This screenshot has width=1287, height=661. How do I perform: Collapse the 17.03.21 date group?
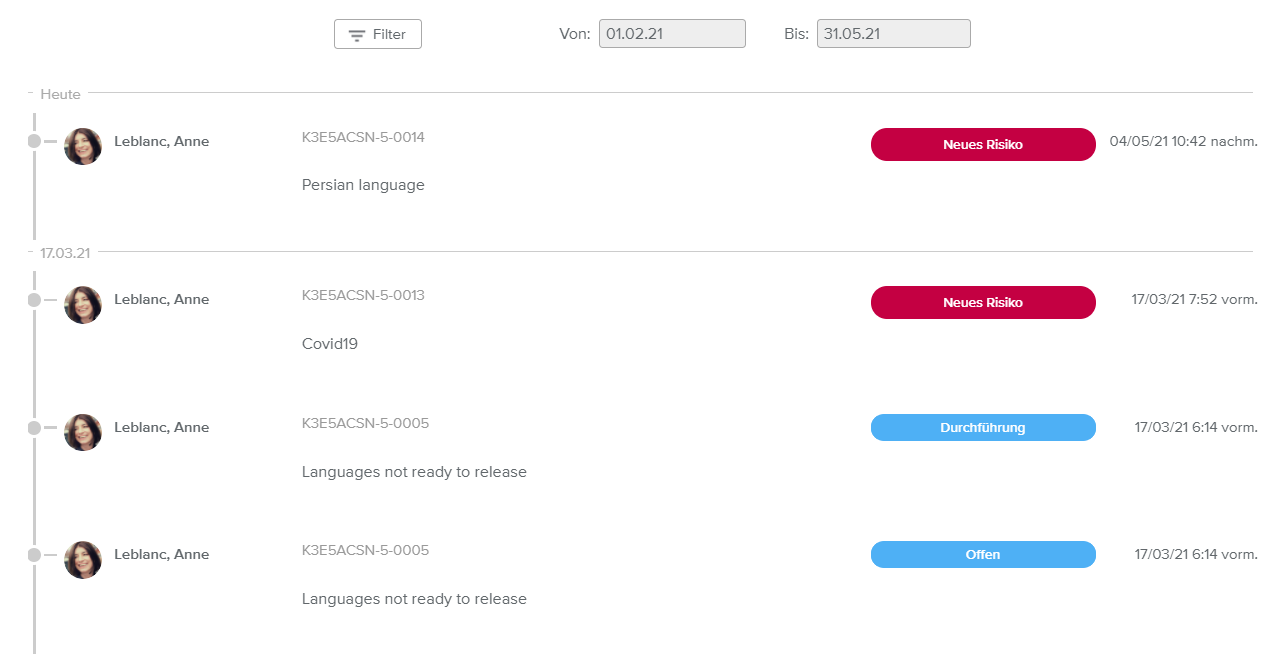(x=64, y=253)
